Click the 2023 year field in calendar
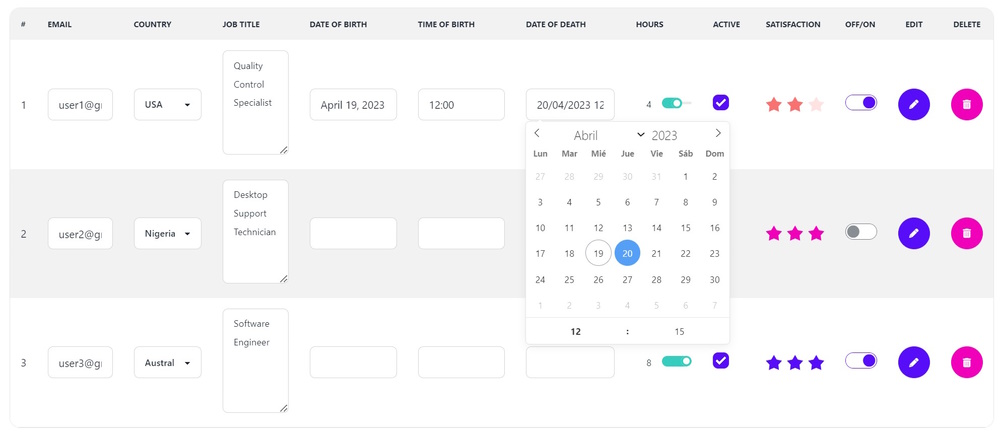 click(665, 135)
